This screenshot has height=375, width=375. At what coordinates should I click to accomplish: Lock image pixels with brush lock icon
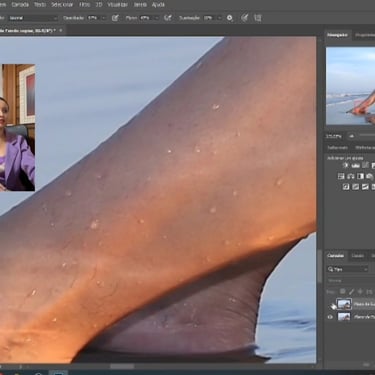(351, 292)
